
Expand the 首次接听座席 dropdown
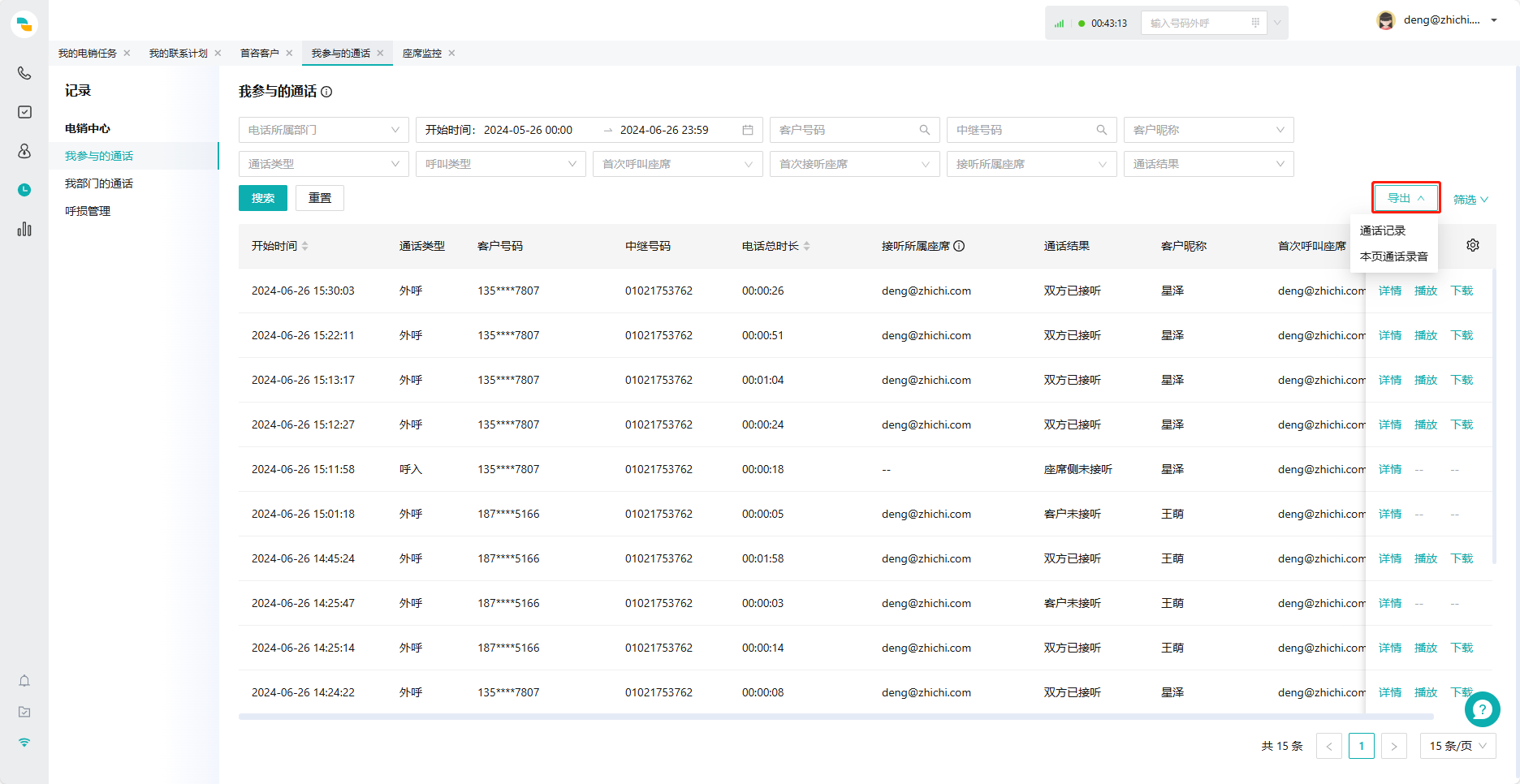click(x=855, y=164)
